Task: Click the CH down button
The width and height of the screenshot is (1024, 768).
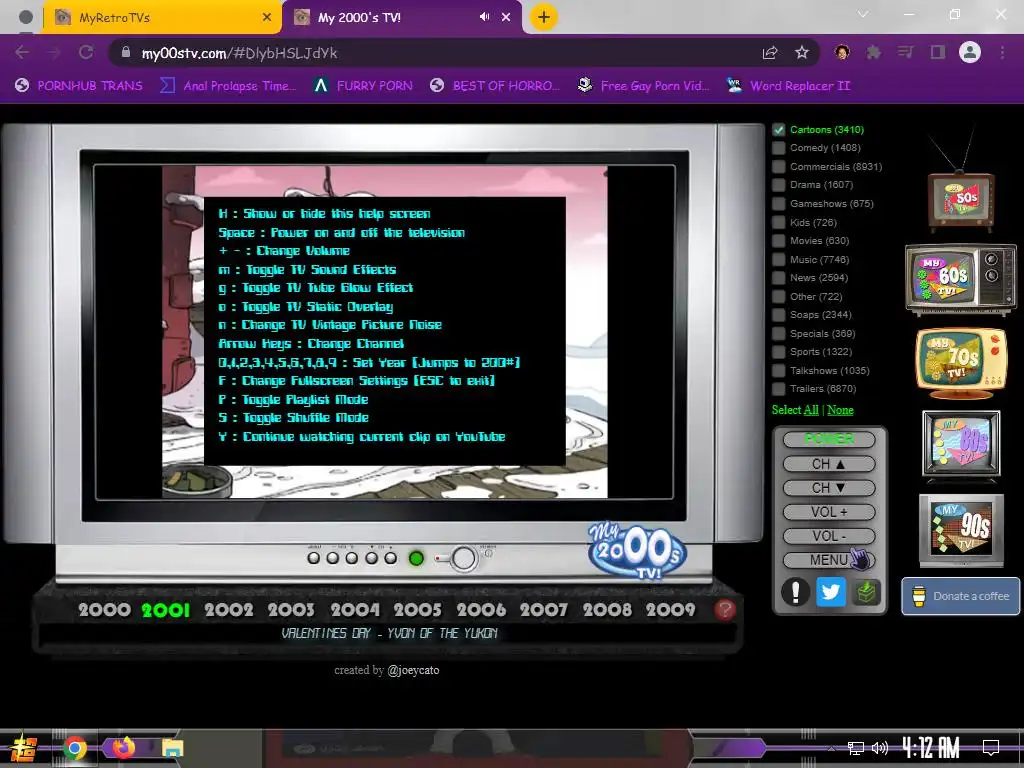Action: pyautogui.click(x=829, y=488)
